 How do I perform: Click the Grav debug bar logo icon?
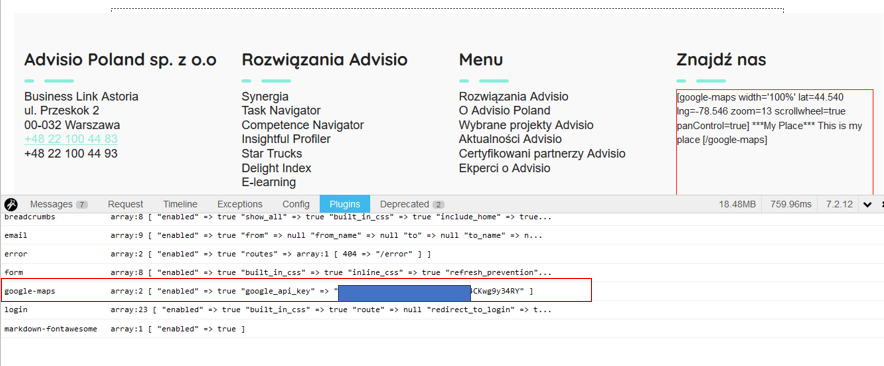(11, 204)
